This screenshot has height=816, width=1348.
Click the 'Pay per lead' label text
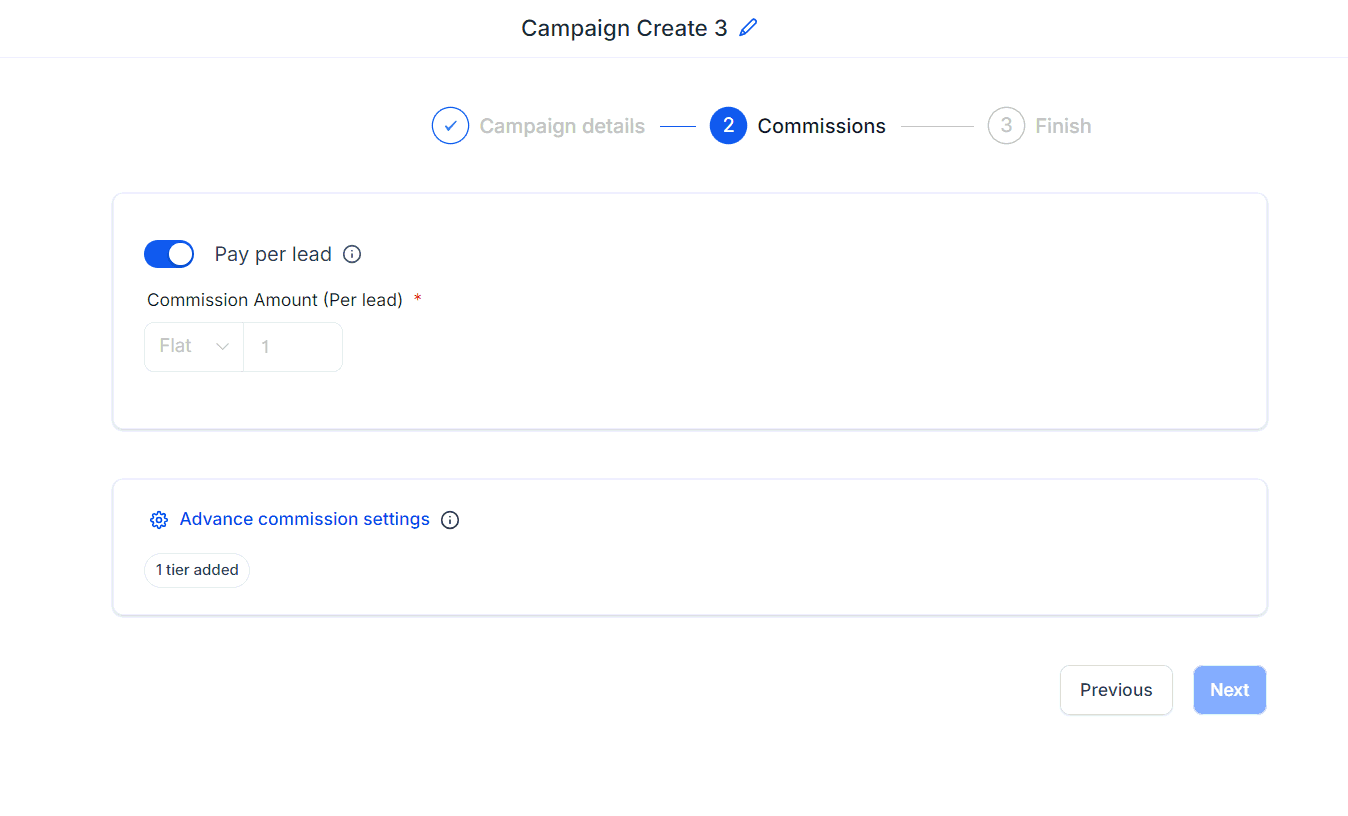click(x=273, y=254)
